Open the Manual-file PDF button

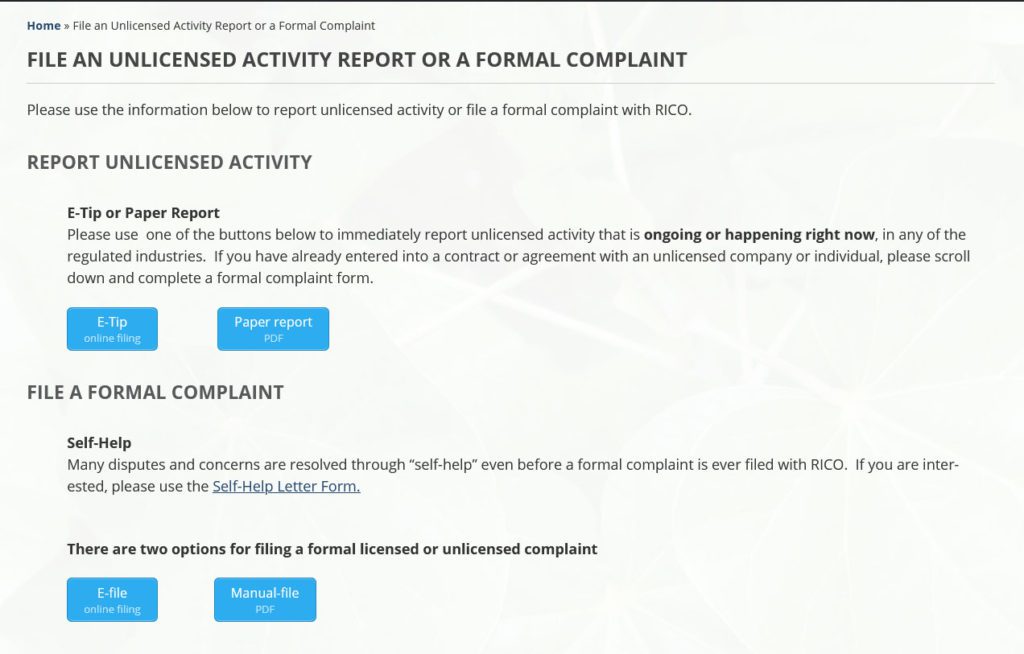265,600
